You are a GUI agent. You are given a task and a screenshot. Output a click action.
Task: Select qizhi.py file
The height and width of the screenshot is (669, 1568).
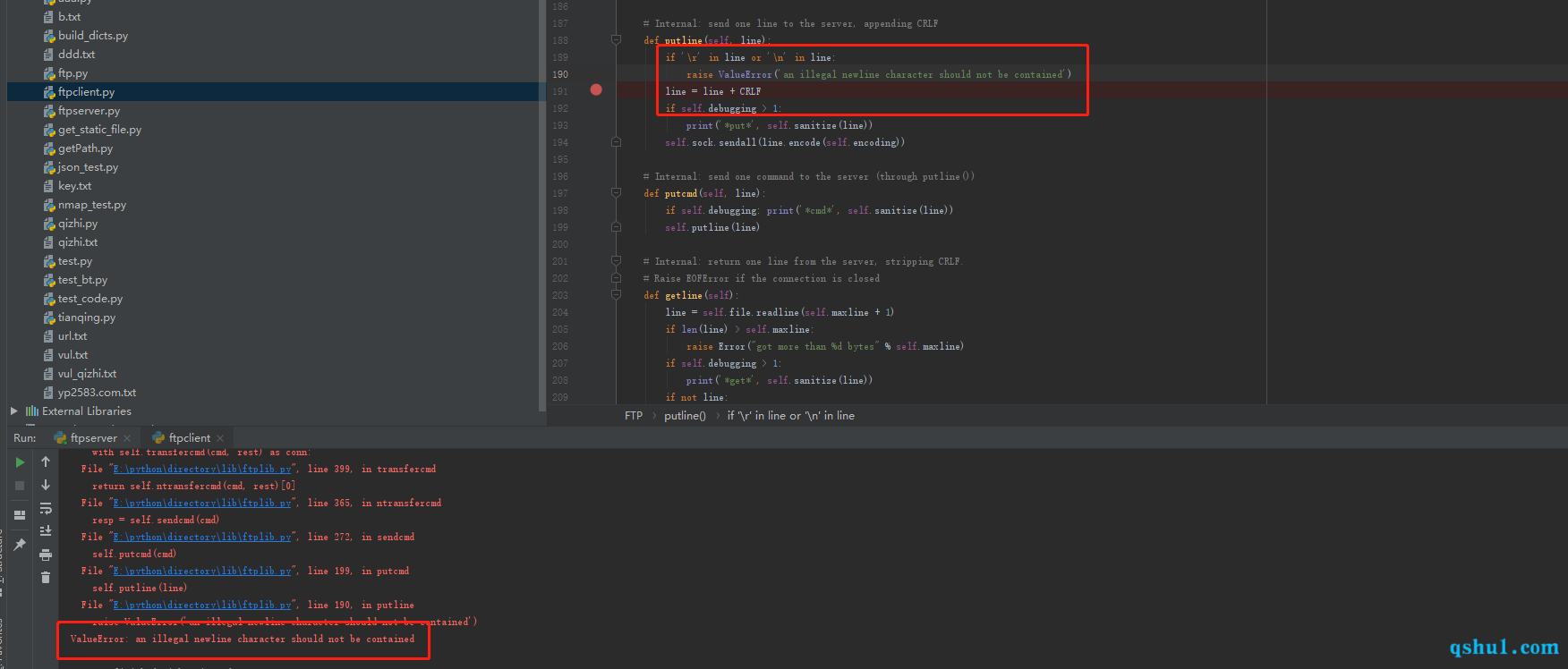tap(78, 224)
